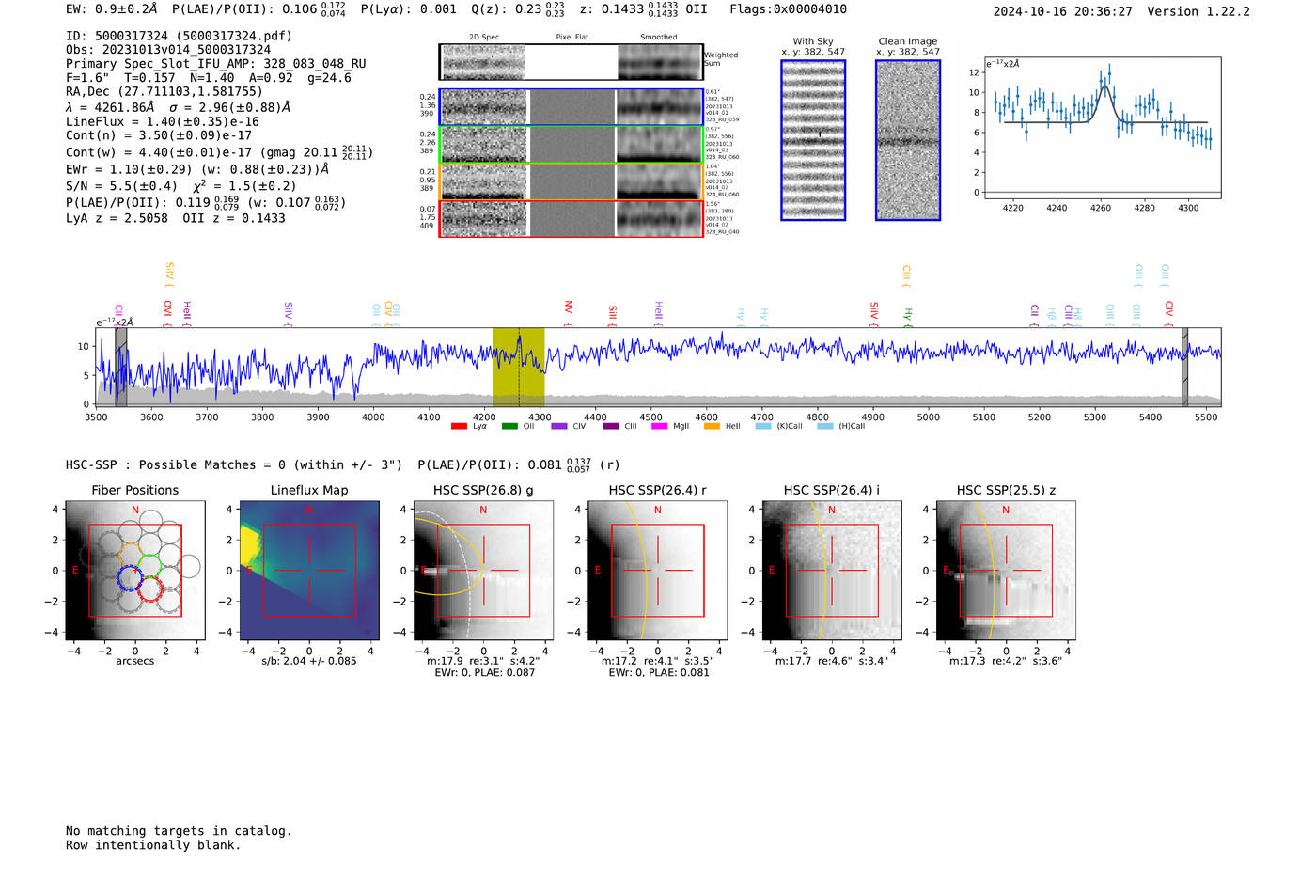Click the "2024-10-16 20:36:27" timestamp
1316x896 pixels.
tap(1063, 11)
